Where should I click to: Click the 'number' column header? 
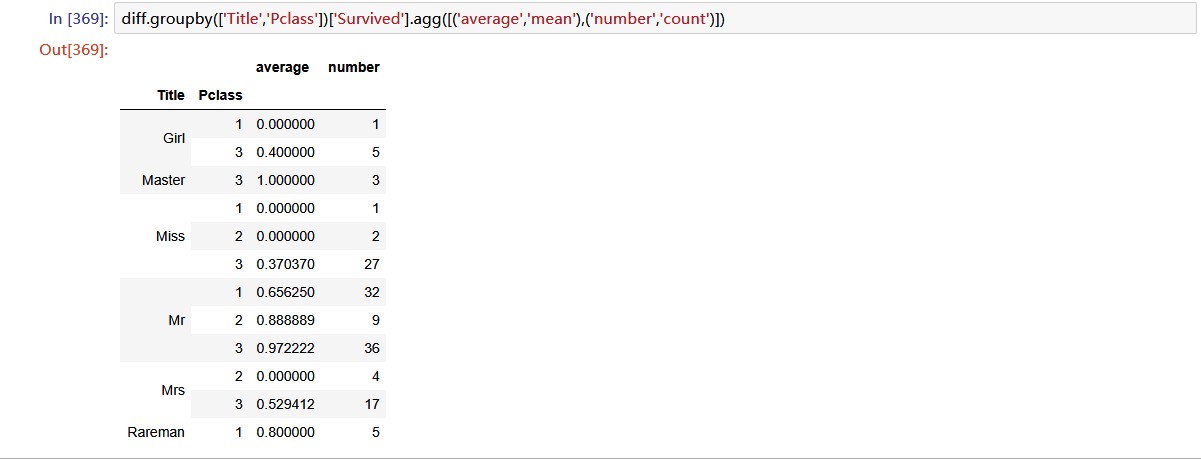pyautogui.click(x=353, y=68)
